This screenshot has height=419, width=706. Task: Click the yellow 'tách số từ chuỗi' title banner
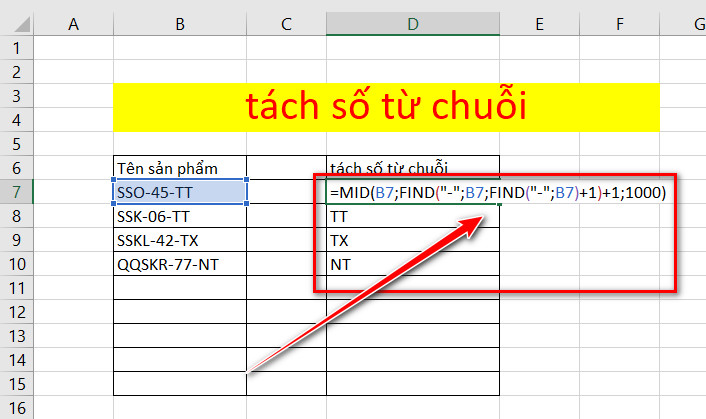[x=386, y=107]
